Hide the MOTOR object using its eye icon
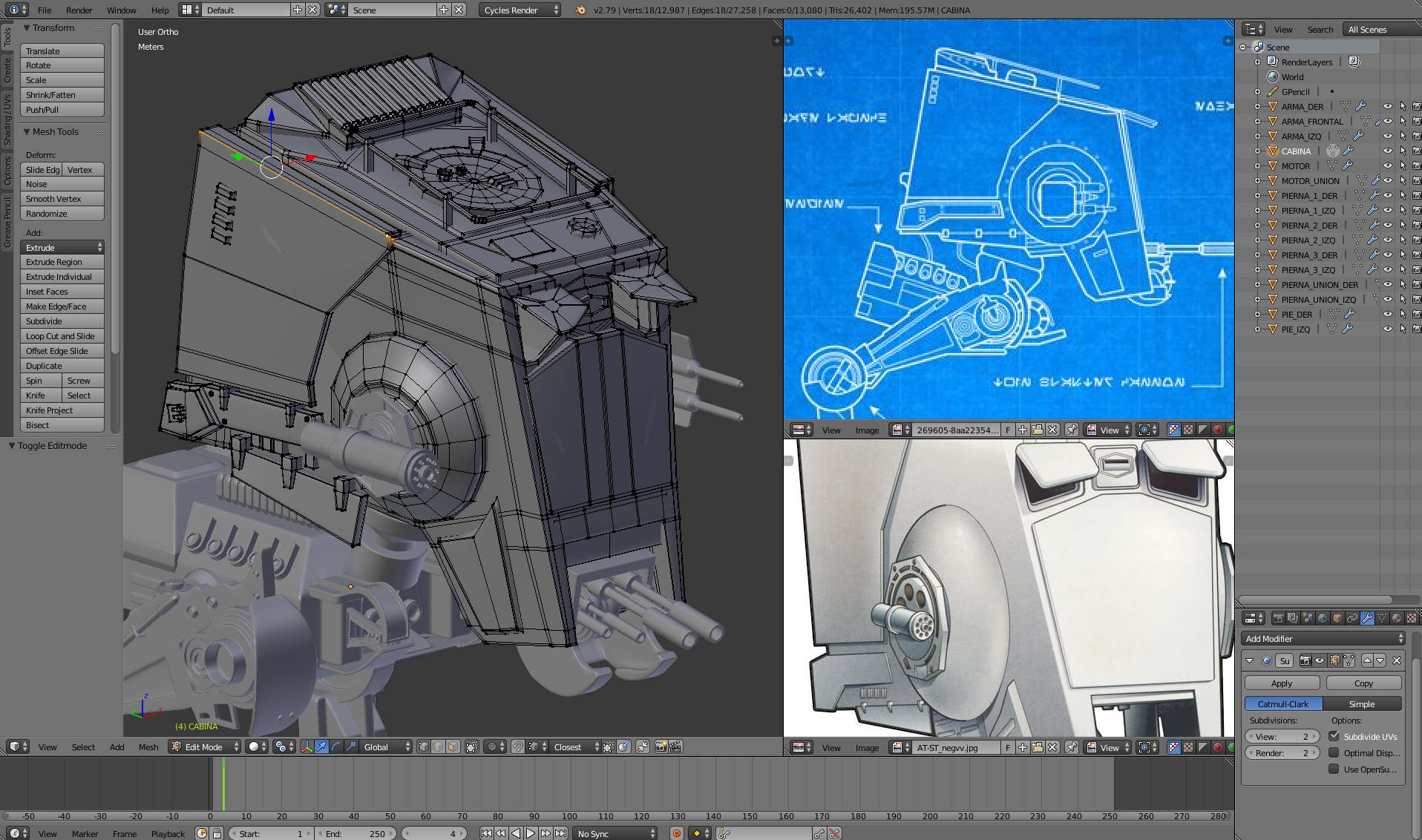Screen dimensions: 1422x840 pyautogui.click(x=1387, y=166)
